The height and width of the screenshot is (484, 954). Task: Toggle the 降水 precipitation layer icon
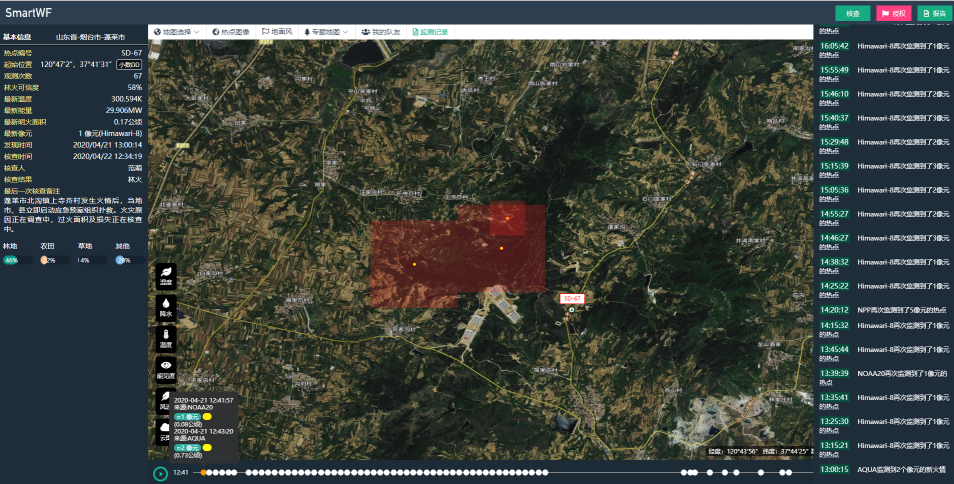[166, 307]
